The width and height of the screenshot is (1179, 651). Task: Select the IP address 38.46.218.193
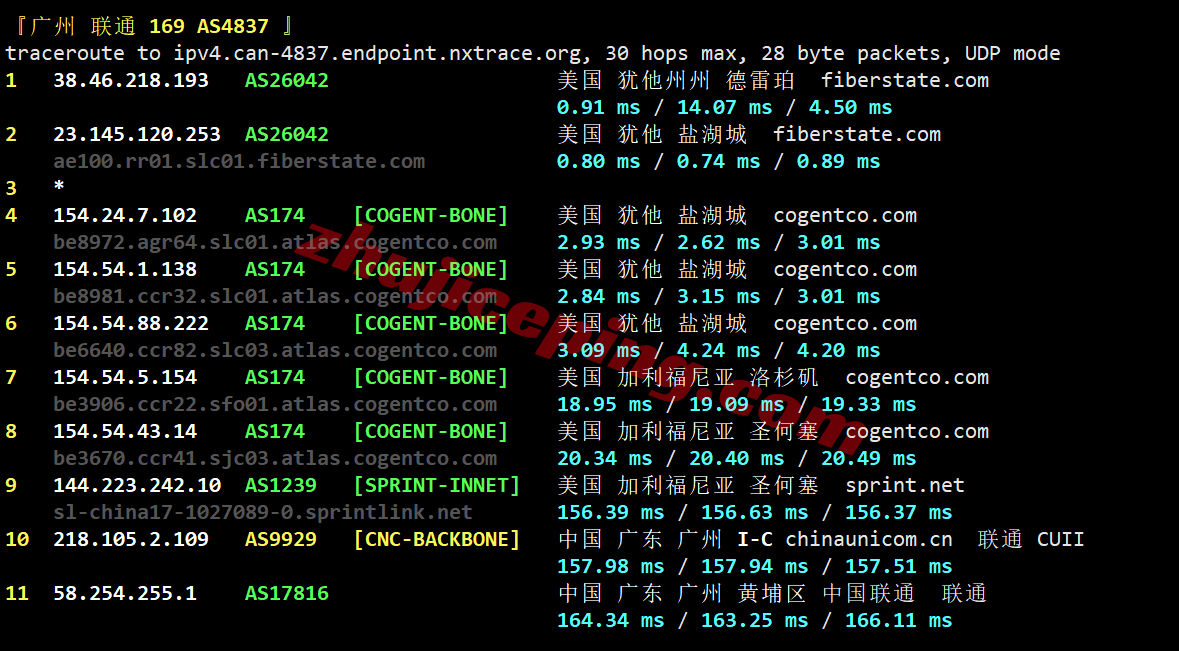tap(131, 81)
